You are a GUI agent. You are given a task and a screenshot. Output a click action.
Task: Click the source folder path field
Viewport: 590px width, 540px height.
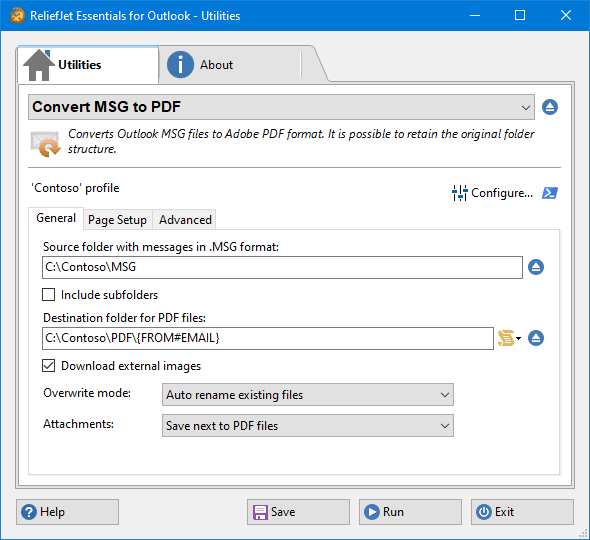point(282,267)
